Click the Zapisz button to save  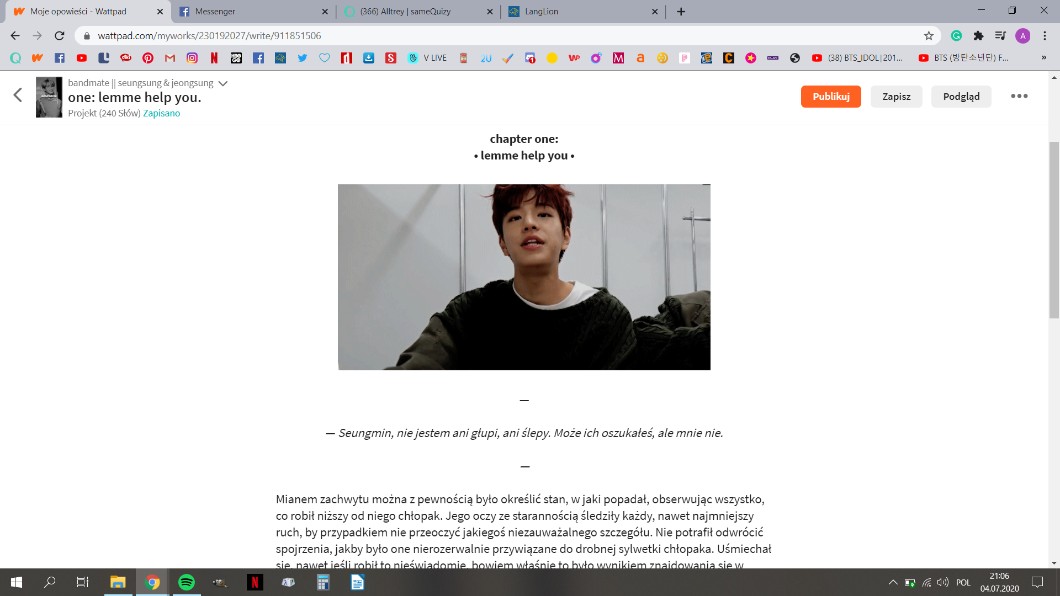pyautogui.click(x=896, y=96)
